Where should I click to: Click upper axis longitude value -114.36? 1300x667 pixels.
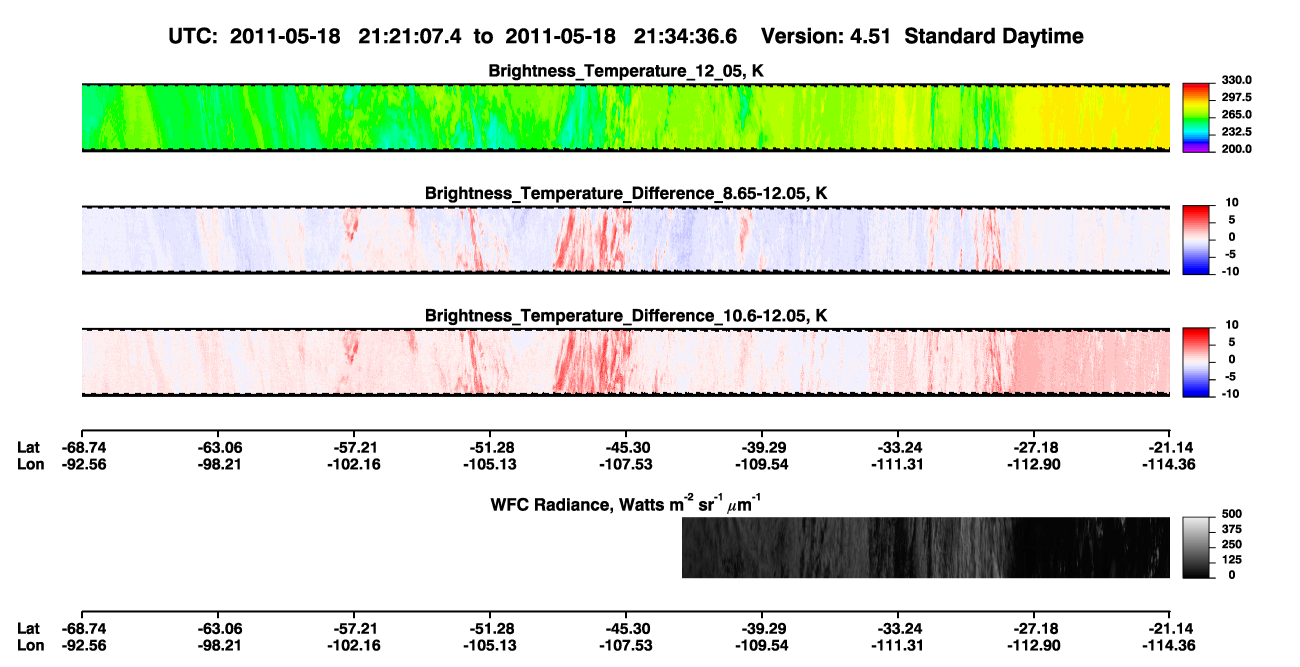point(1169,464)
